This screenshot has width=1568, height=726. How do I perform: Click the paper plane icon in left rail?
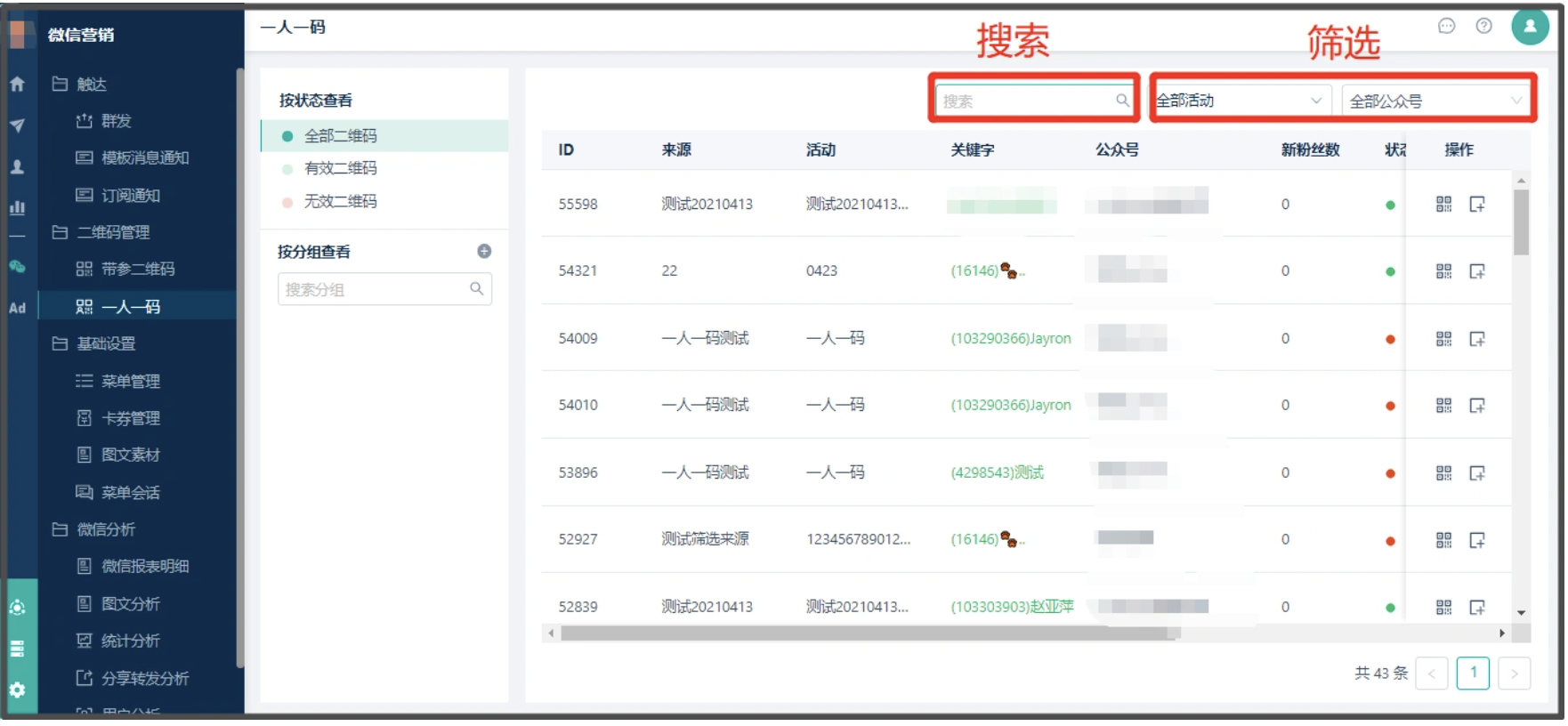[17, 125]
